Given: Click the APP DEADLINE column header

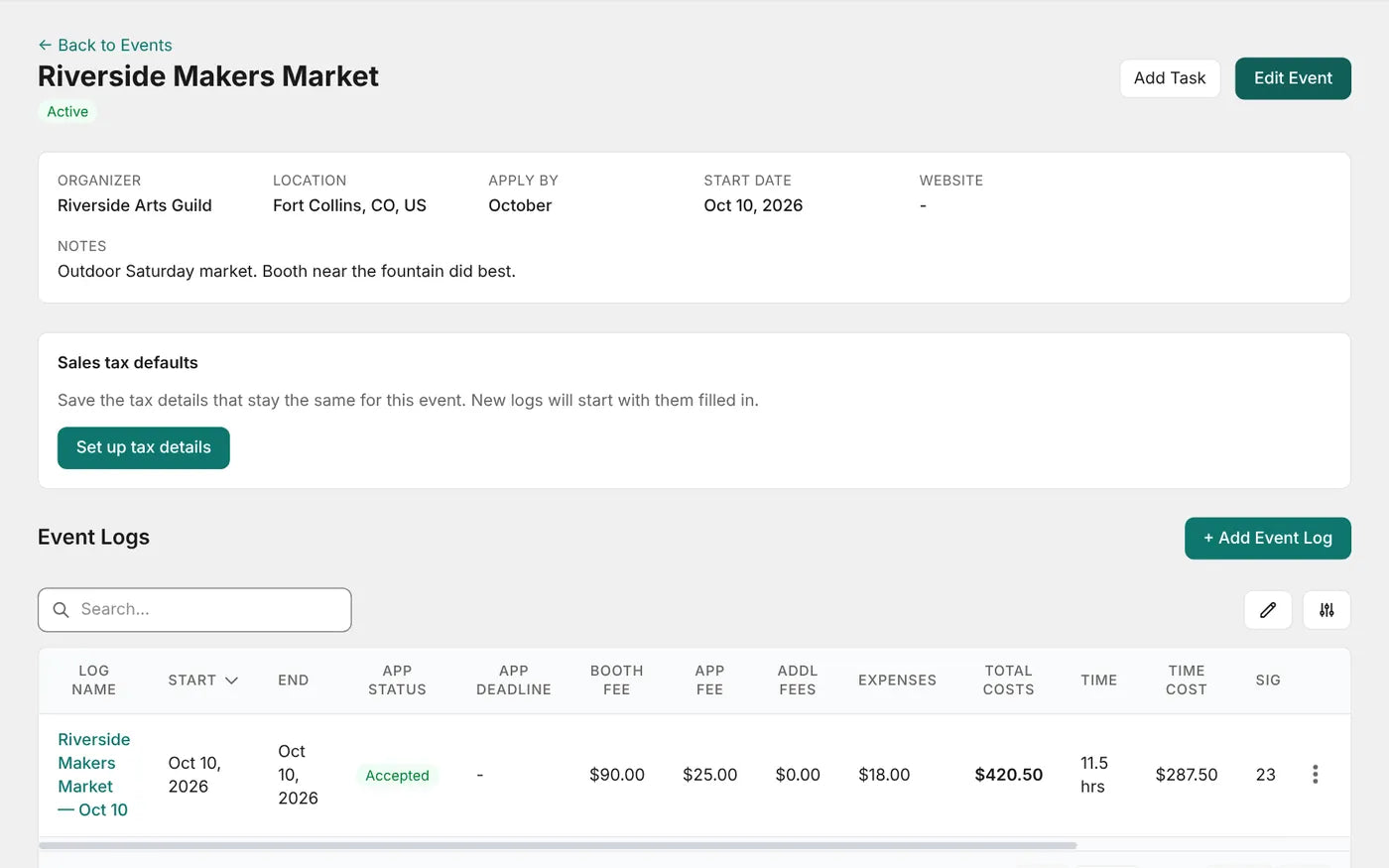Looking at the screenshot, I should tap(514, 681).
